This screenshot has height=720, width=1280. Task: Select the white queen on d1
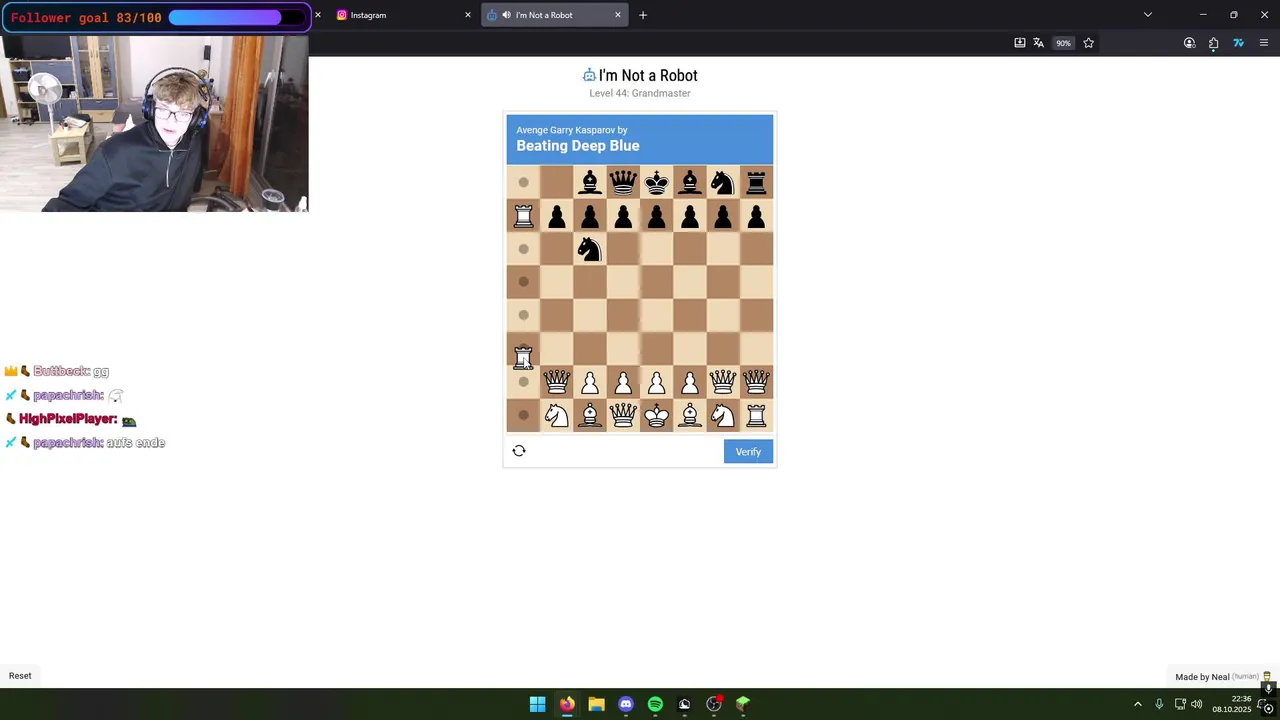[x=623, y=415]
